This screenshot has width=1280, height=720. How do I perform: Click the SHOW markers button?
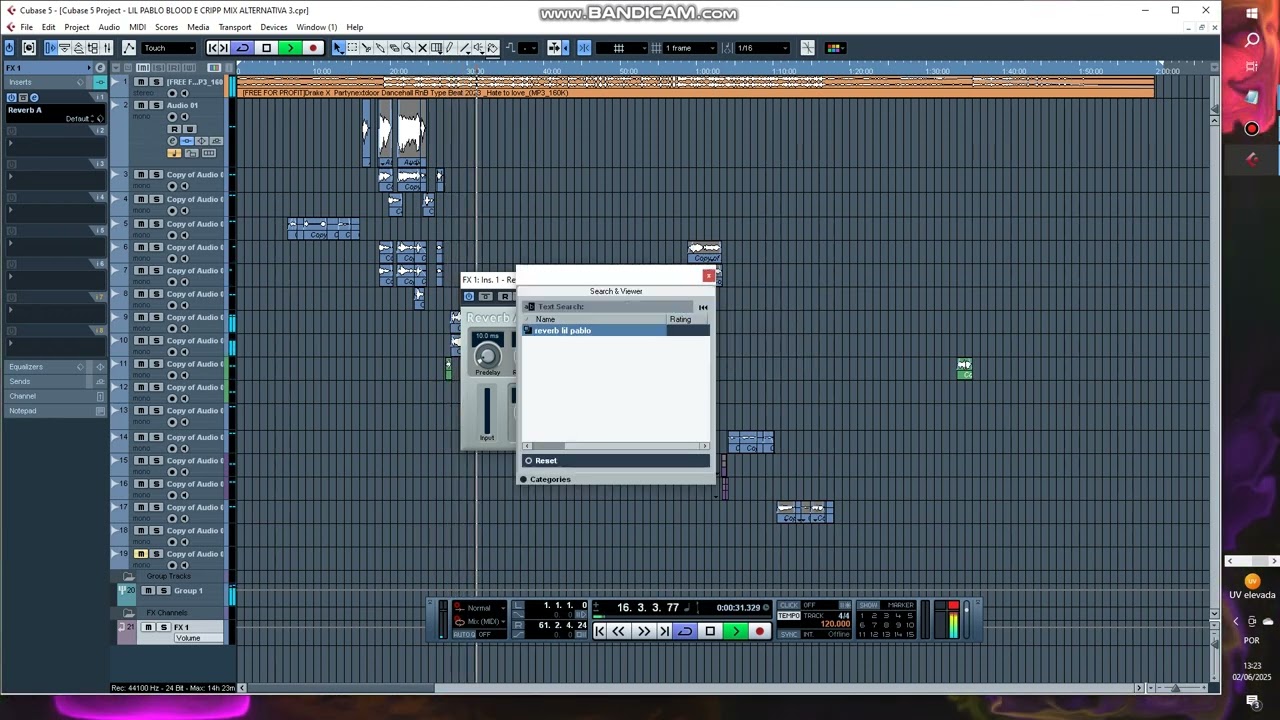point(868,605)
